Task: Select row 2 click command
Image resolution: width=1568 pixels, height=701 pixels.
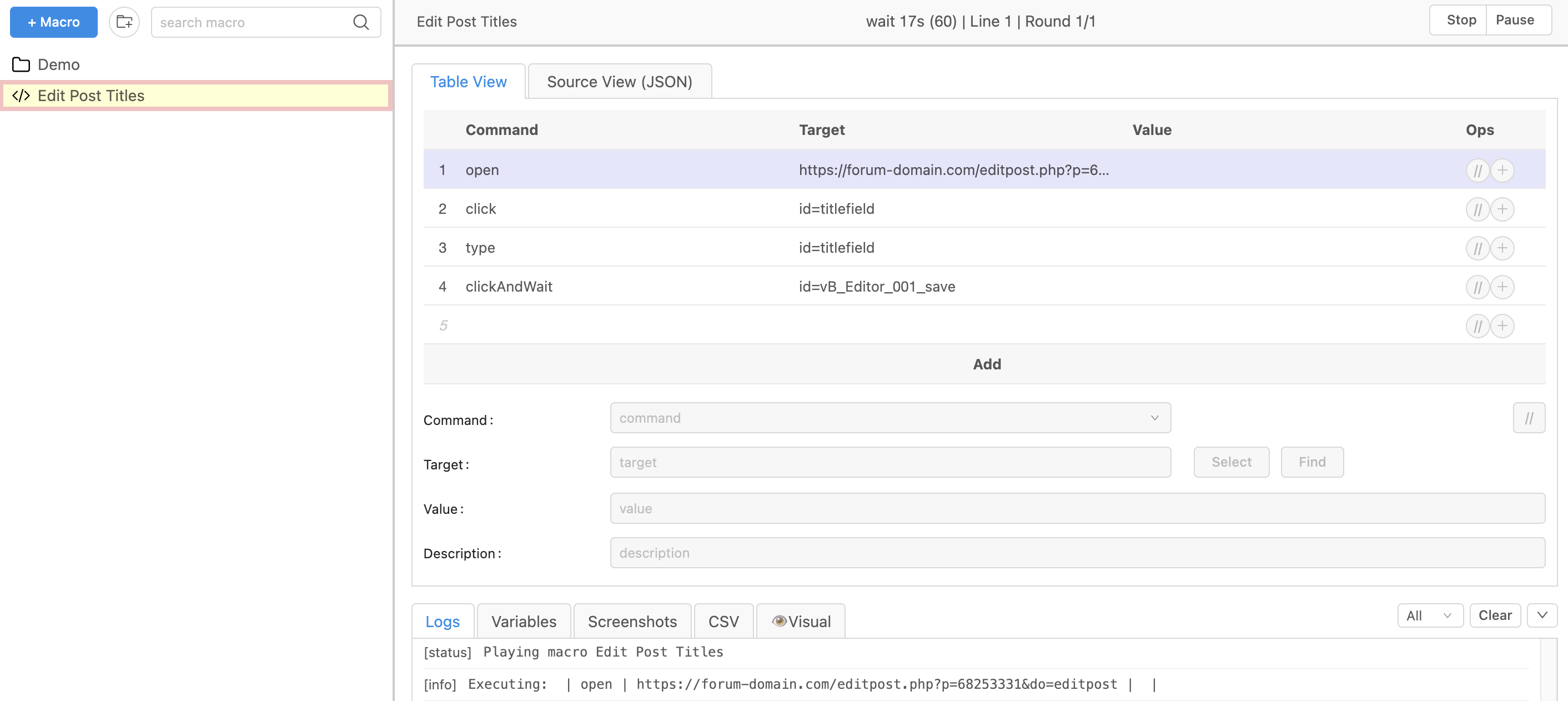Action: click(x=984, y=209)
